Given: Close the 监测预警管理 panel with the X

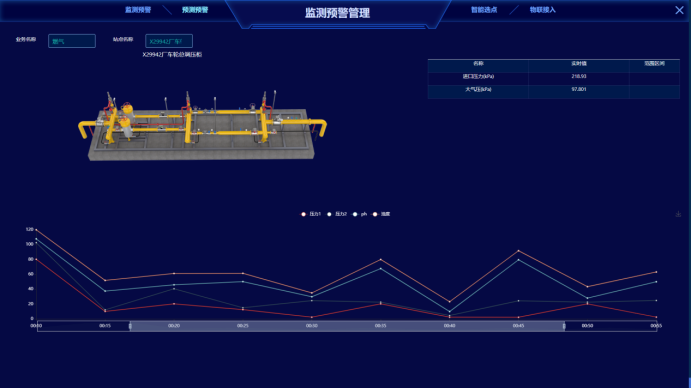Looking at the screenshot, I should [679, 10].
